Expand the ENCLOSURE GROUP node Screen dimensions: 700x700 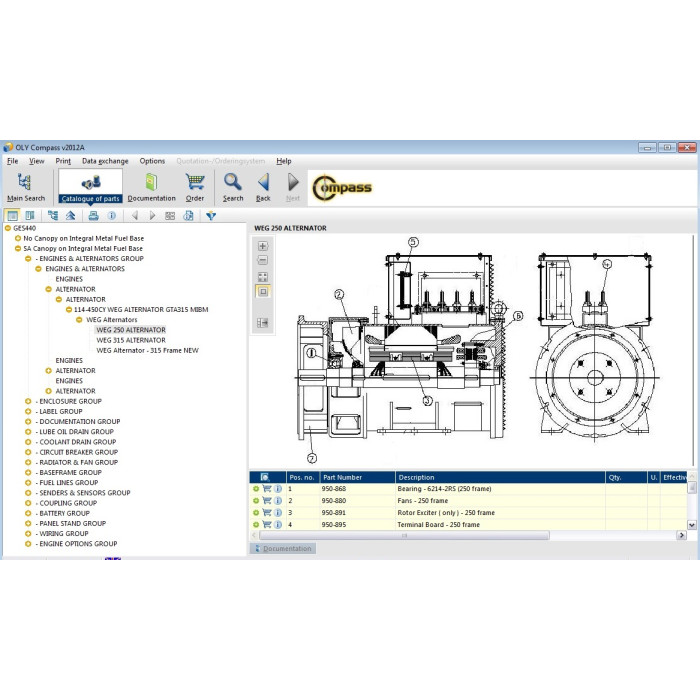(28, 401)
